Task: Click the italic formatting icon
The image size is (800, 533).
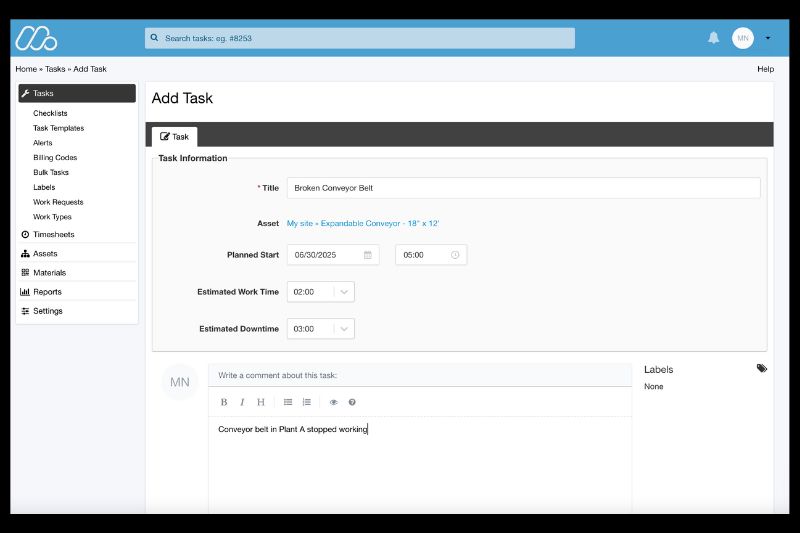Action: pos(242,402)
